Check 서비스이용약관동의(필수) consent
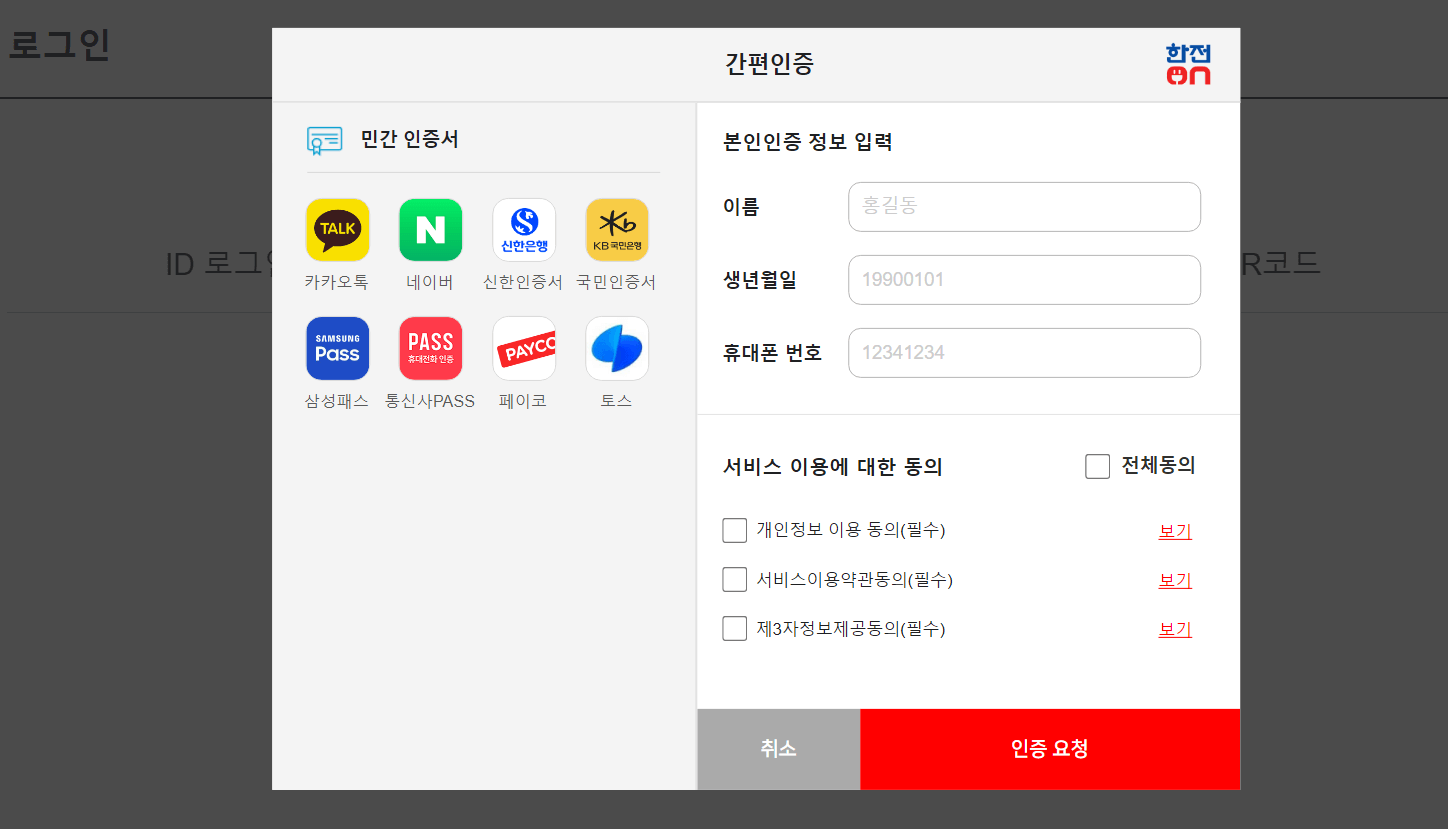Screen dimensions: 1448x829 (x=734, y=579)
